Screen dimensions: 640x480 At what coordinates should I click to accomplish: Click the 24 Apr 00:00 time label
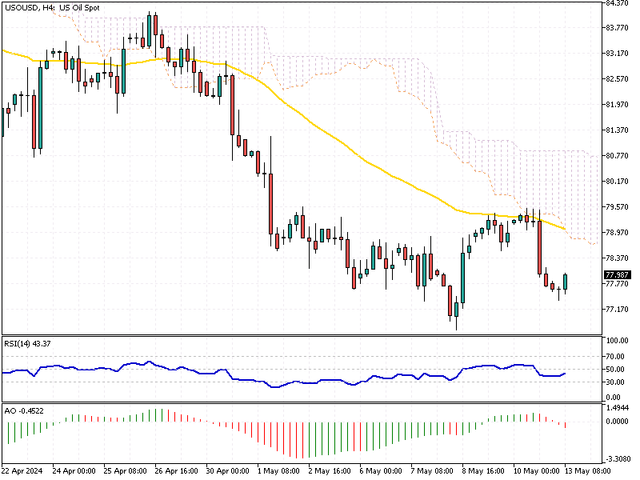click(74, 471)
